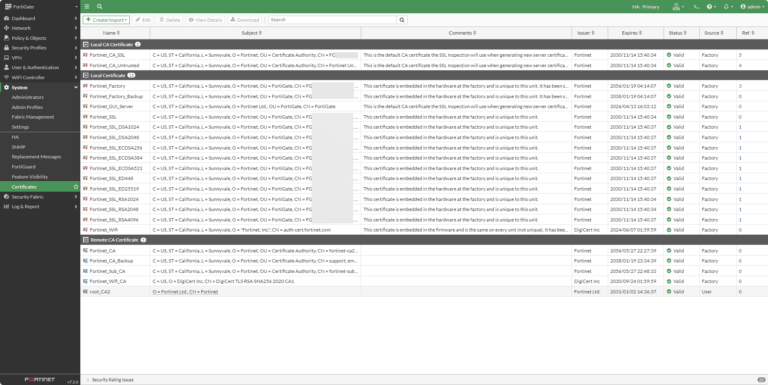768x385 pixels.
Task: Click the green Valid status icon for Fortinet_GUI_Server
Action: tap(669, 106)
